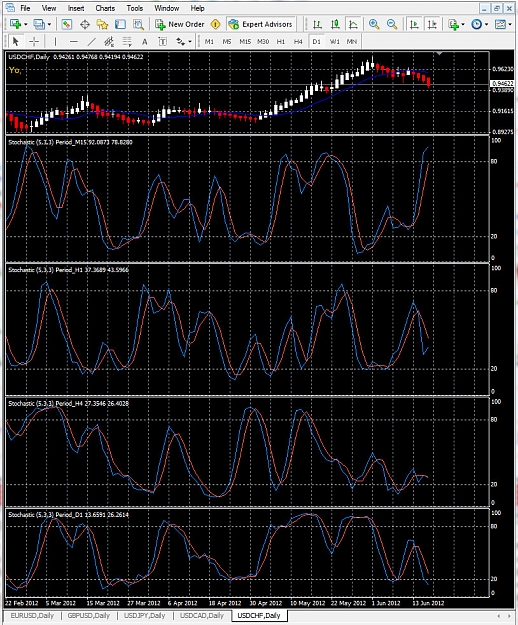Expand the Periods dropdown arrow
518x625 pixels.
point(487,25)
